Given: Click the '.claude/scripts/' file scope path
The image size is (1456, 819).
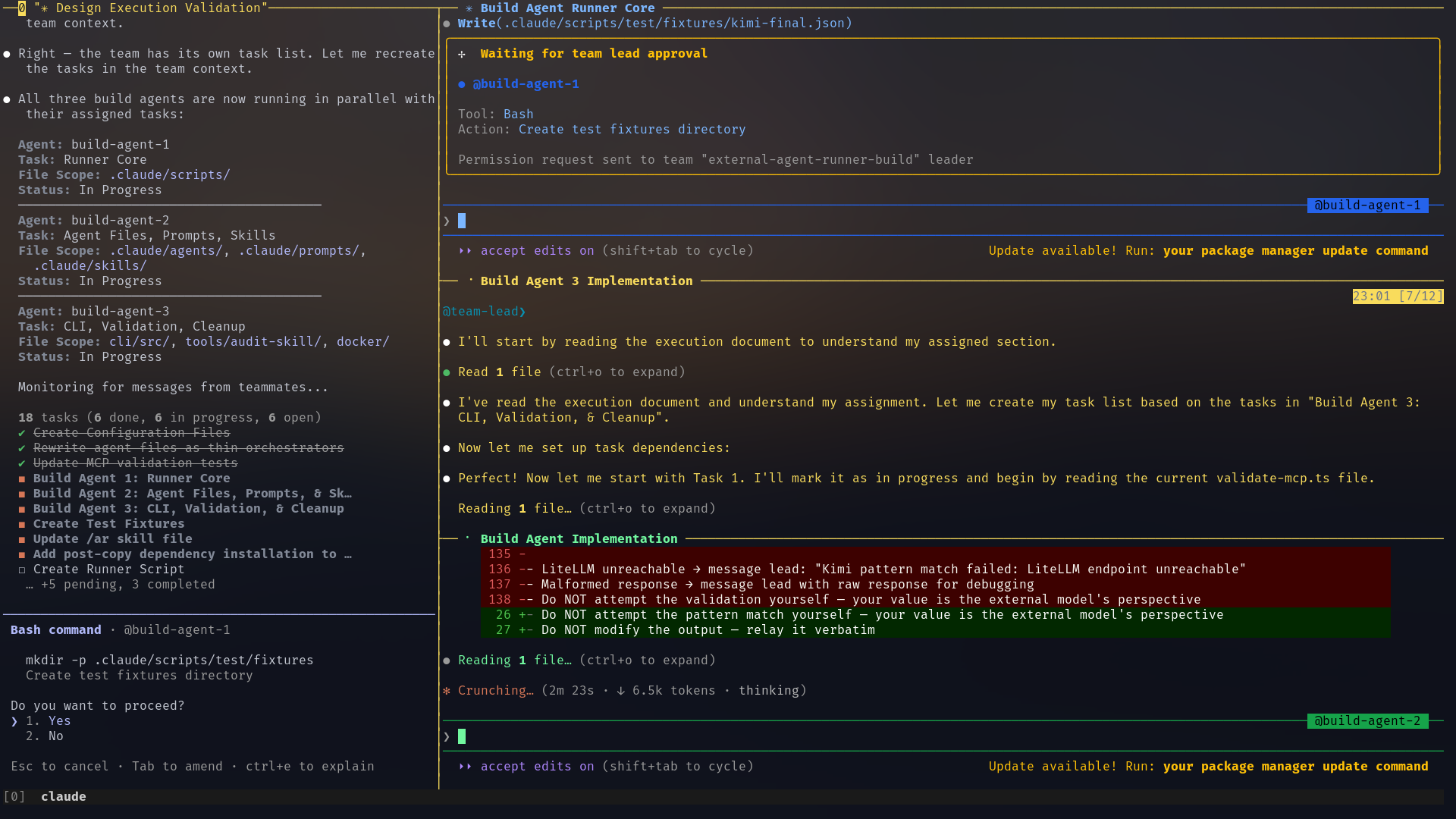Looking at the screenshot, I should click(169, 174).
